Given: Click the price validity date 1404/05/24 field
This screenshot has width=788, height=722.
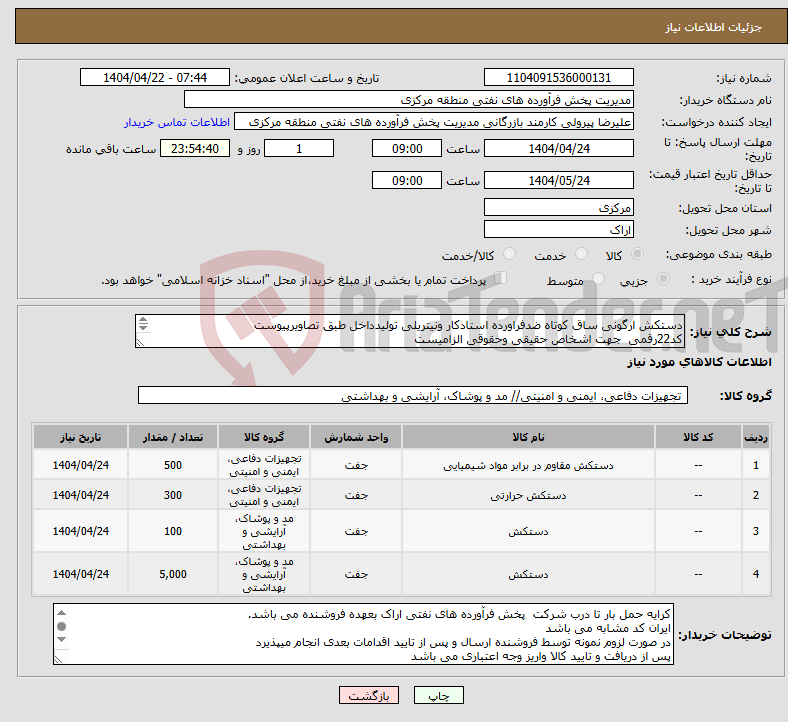Looking at the screenshot, I should point(558,180).
